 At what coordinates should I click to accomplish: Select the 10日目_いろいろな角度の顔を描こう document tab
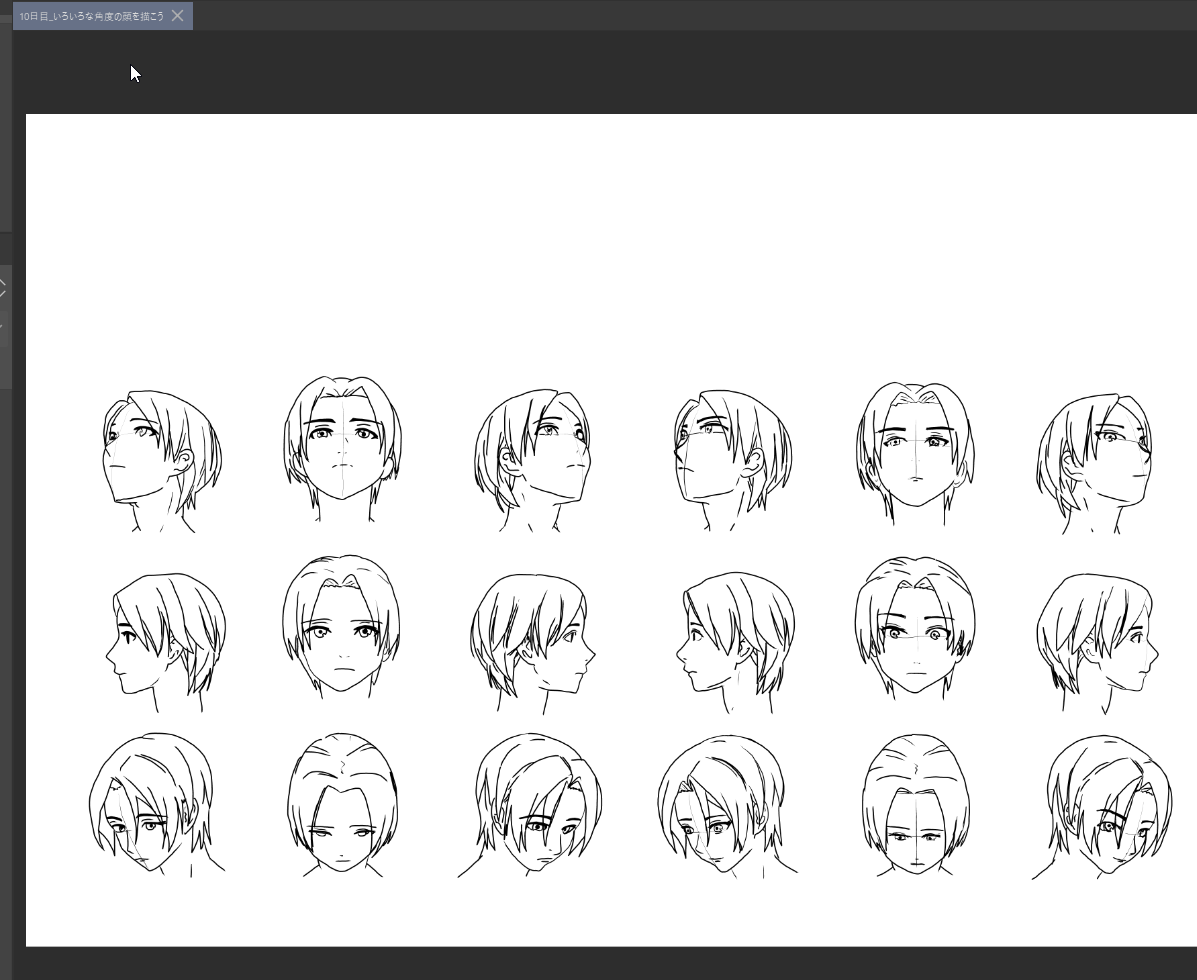click(90, 16)
